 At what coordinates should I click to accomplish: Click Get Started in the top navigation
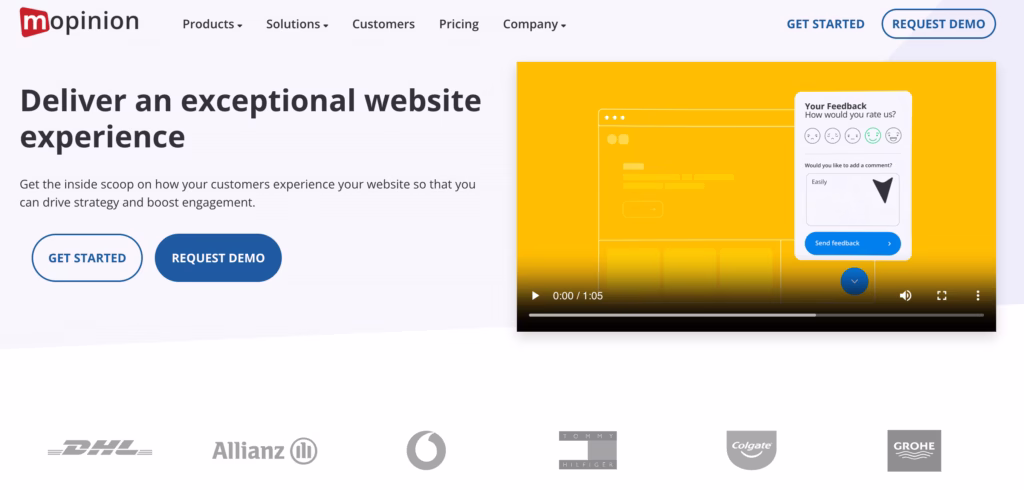pos(825,24)
